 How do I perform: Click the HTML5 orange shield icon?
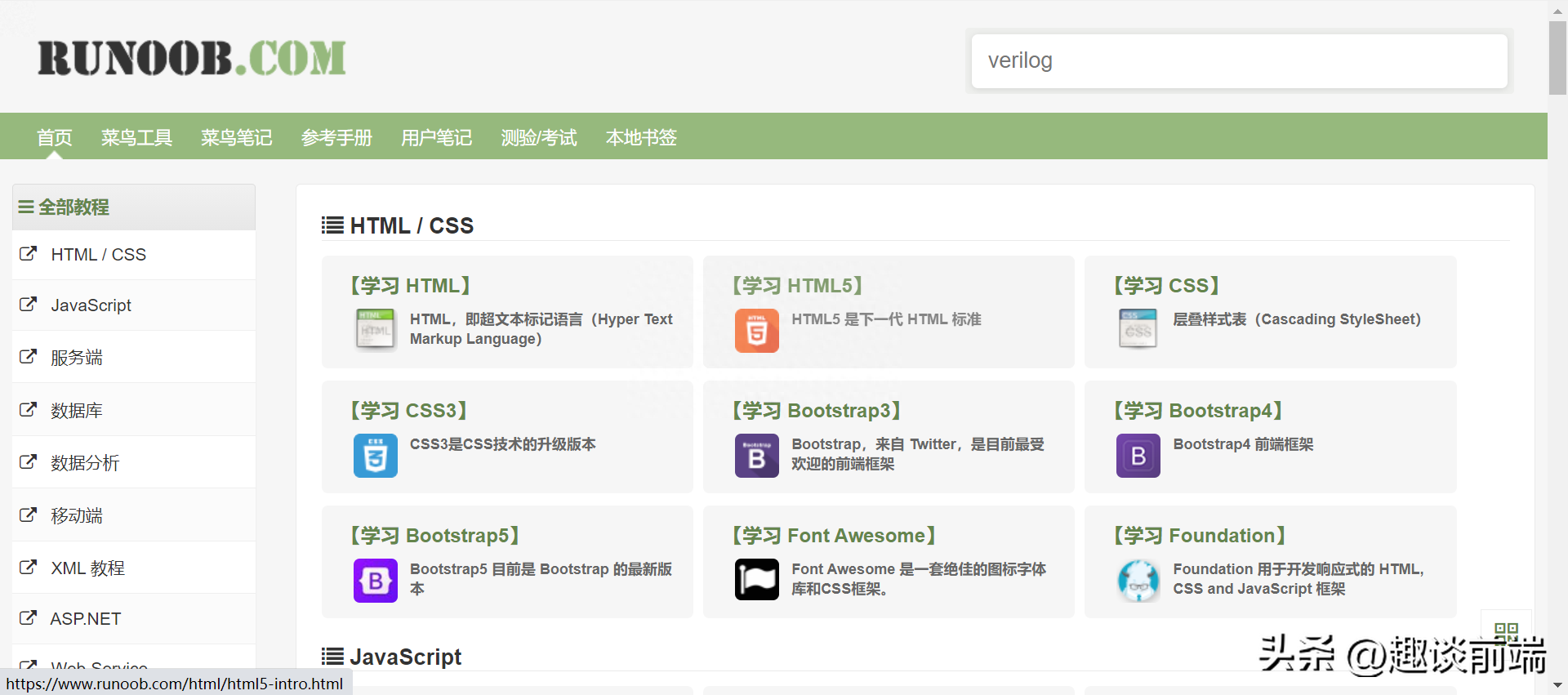(x=756, y=331)
